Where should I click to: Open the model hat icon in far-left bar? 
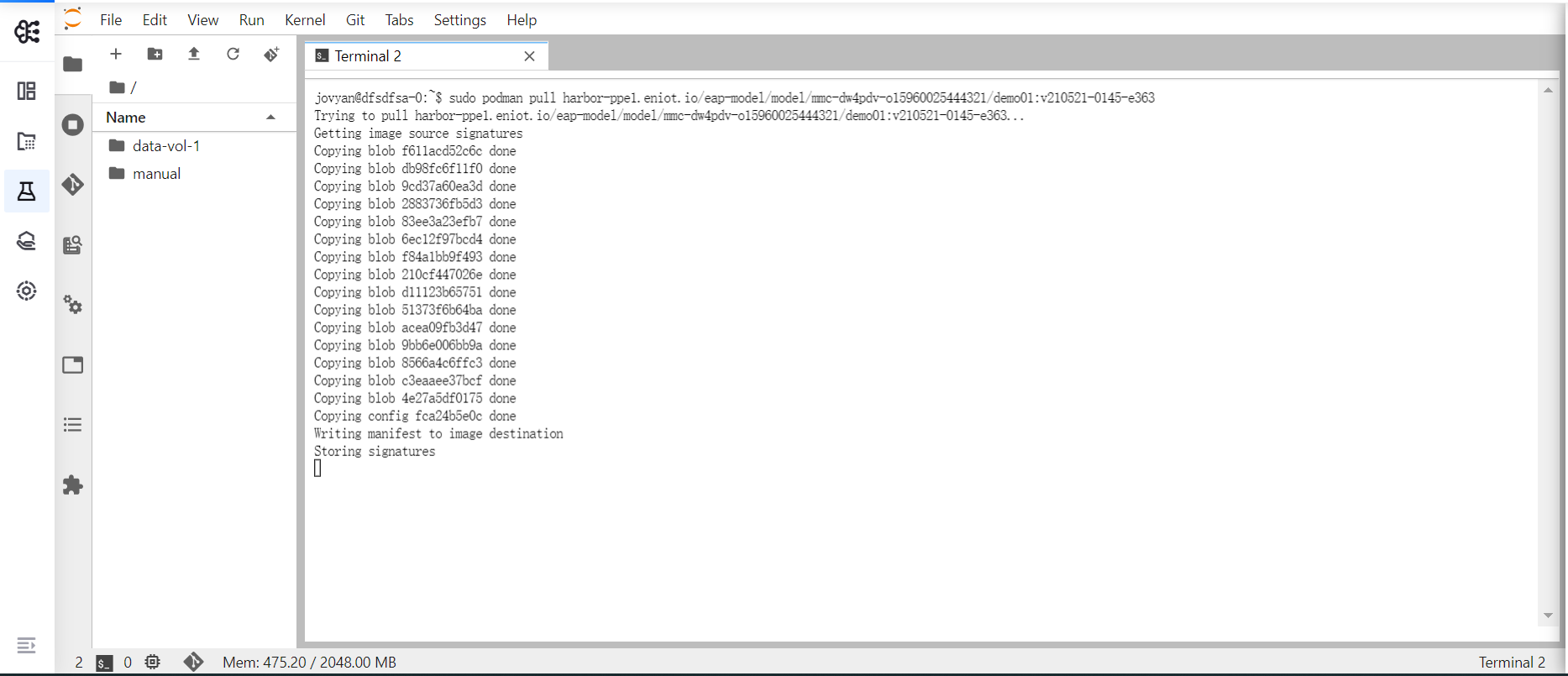(27, 242)
